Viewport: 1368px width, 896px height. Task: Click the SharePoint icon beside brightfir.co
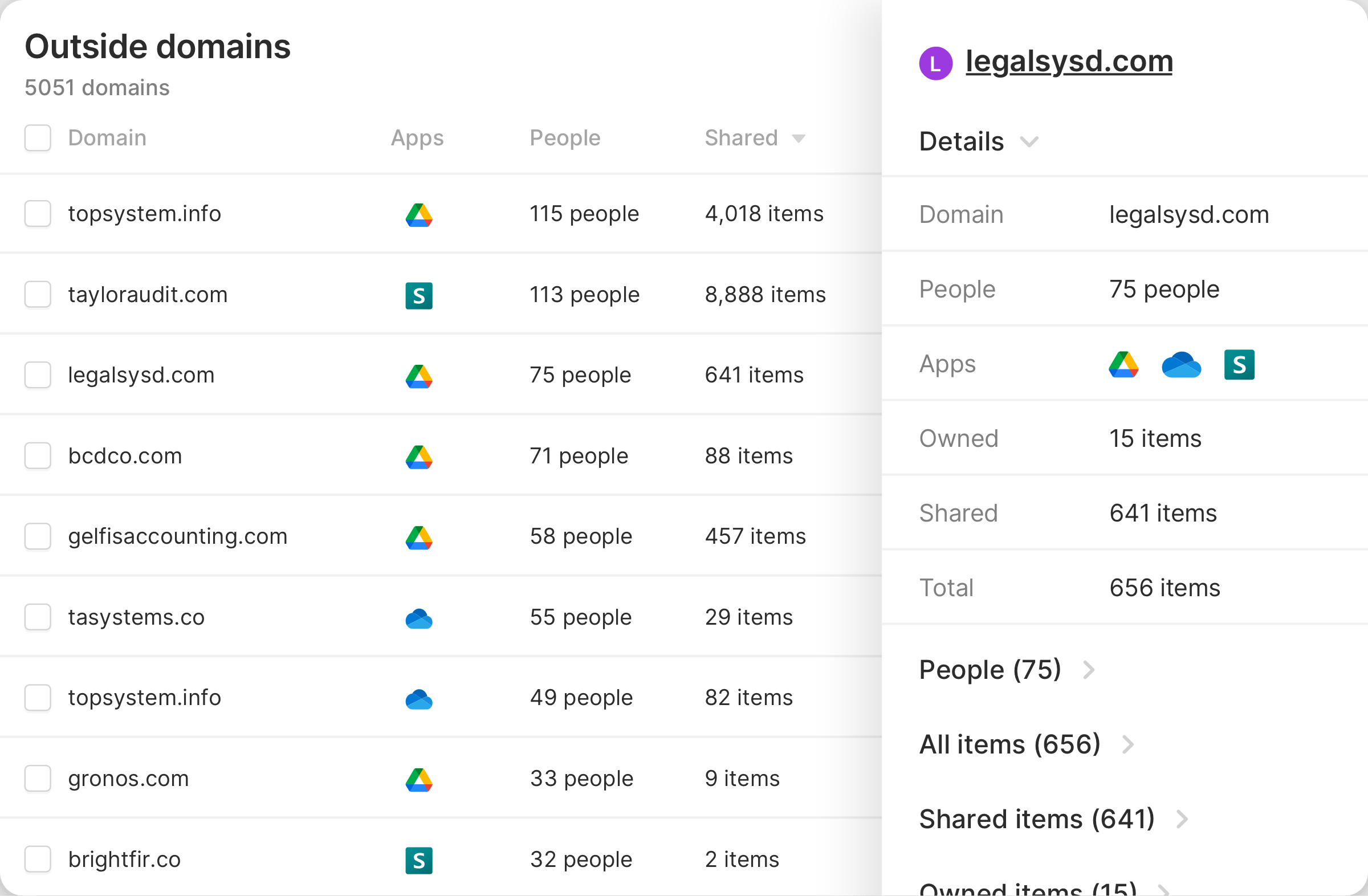(x=418, y=860)
